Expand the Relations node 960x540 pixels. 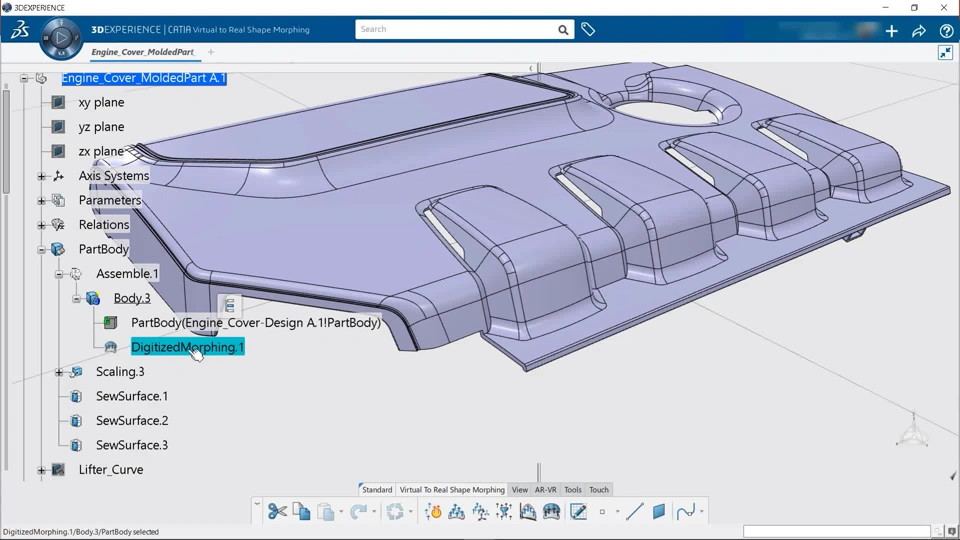click(x=41, y=225)
